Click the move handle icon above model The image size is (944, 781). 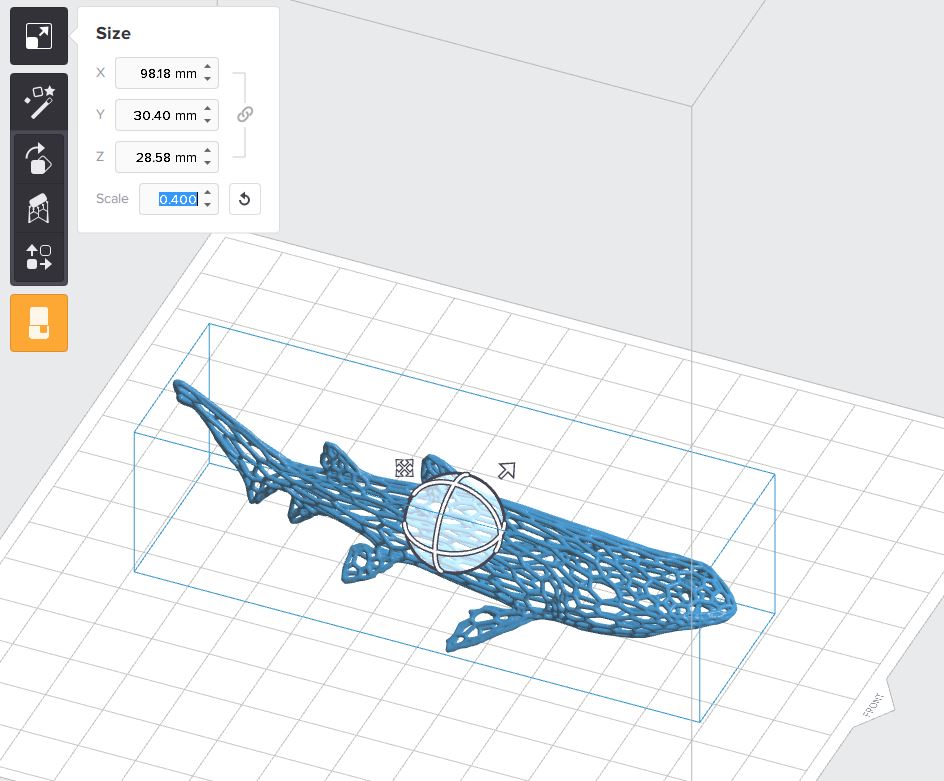click(x=404, y=468)
